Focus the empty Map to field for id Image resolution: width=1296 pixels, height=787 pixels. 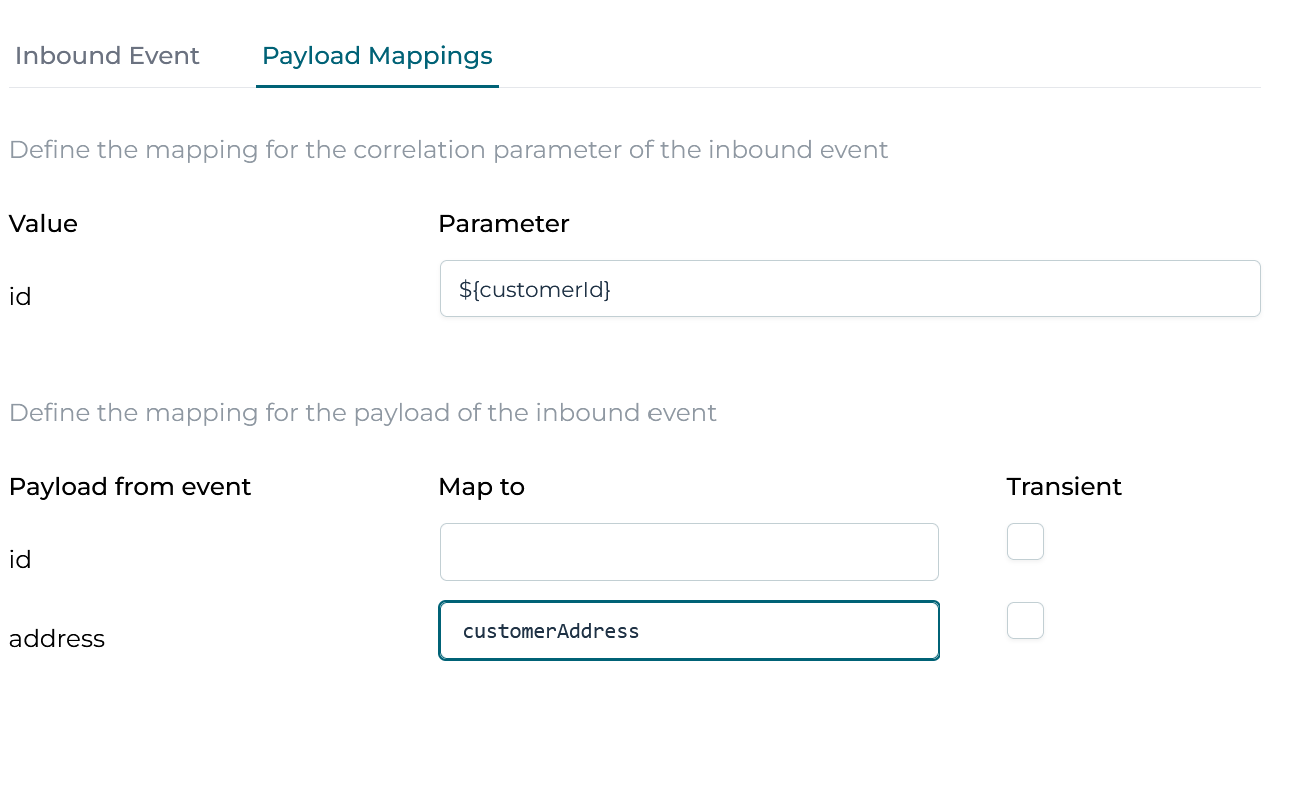coord(689,552)
